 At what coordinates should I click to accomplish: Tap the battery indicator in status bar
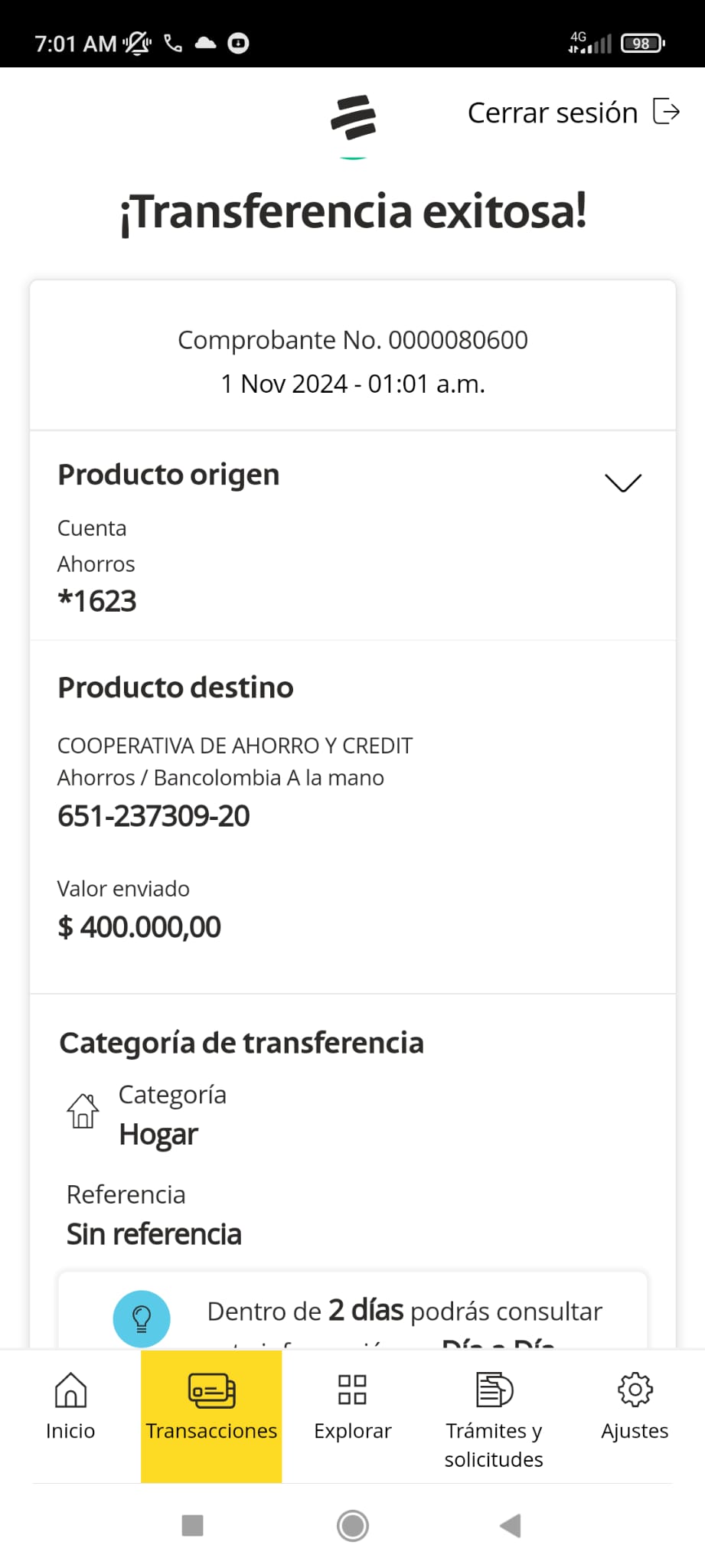[642, 44]
